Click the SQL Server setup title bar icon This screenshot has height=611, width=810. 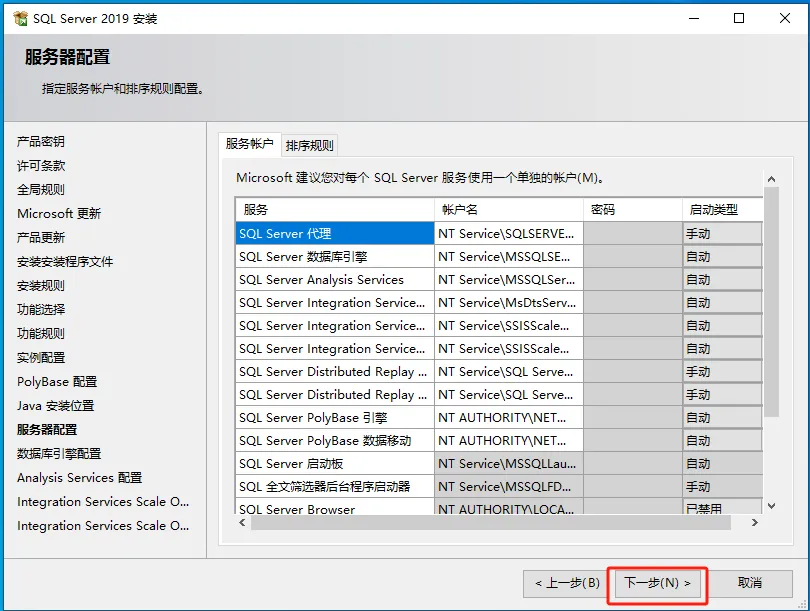click(x=21, y=19)
